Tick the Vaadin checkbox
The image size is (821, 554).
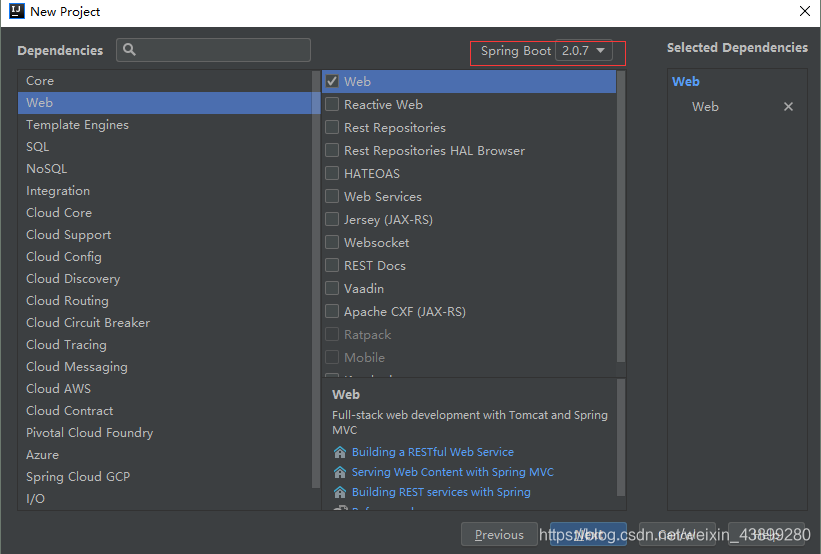[332, 289]
